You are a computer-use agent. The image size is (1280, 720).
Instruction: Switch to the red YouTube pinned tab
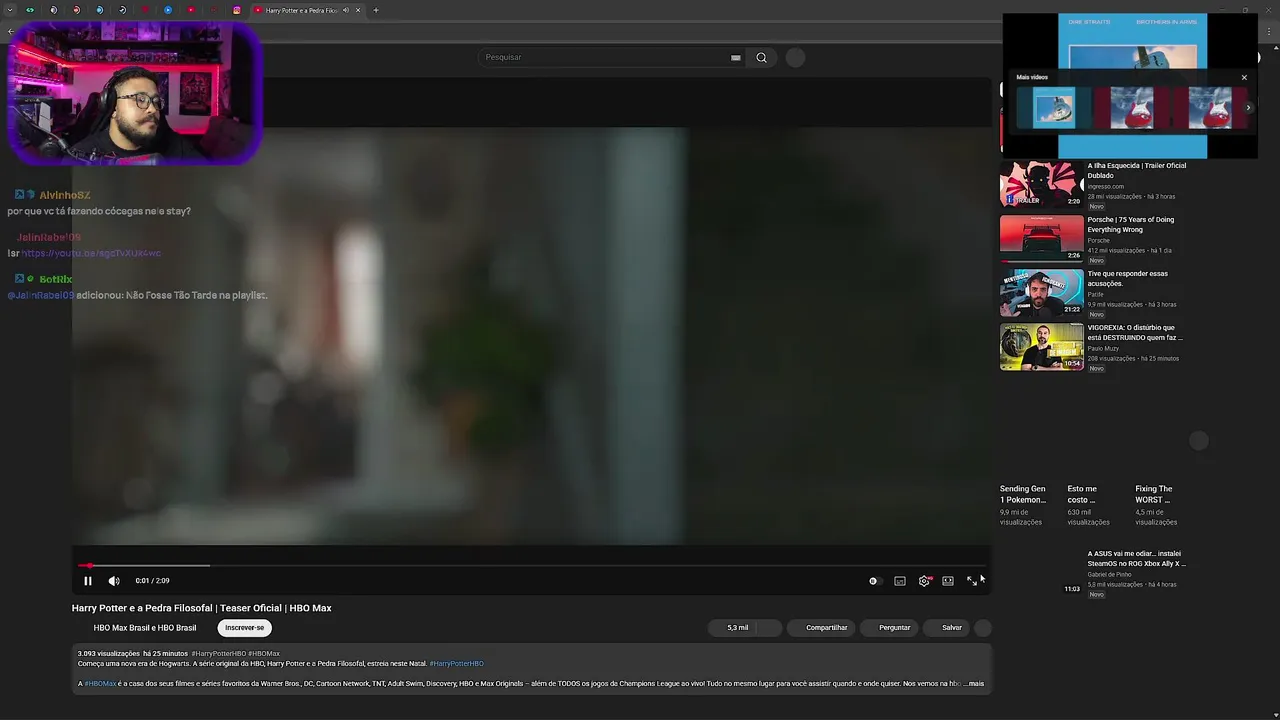(191, 10)
